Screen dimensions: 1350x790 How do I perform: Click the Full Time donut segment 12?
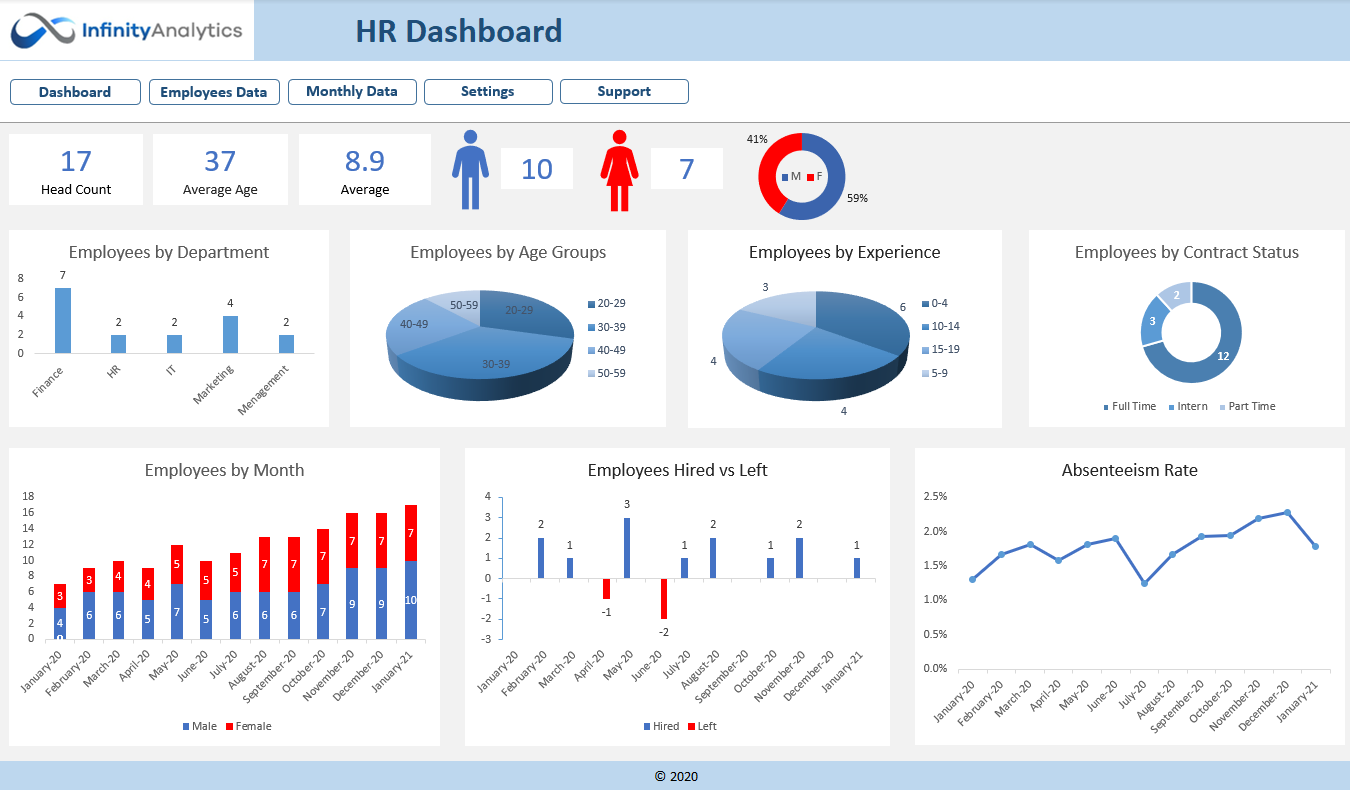(1222, 356)
